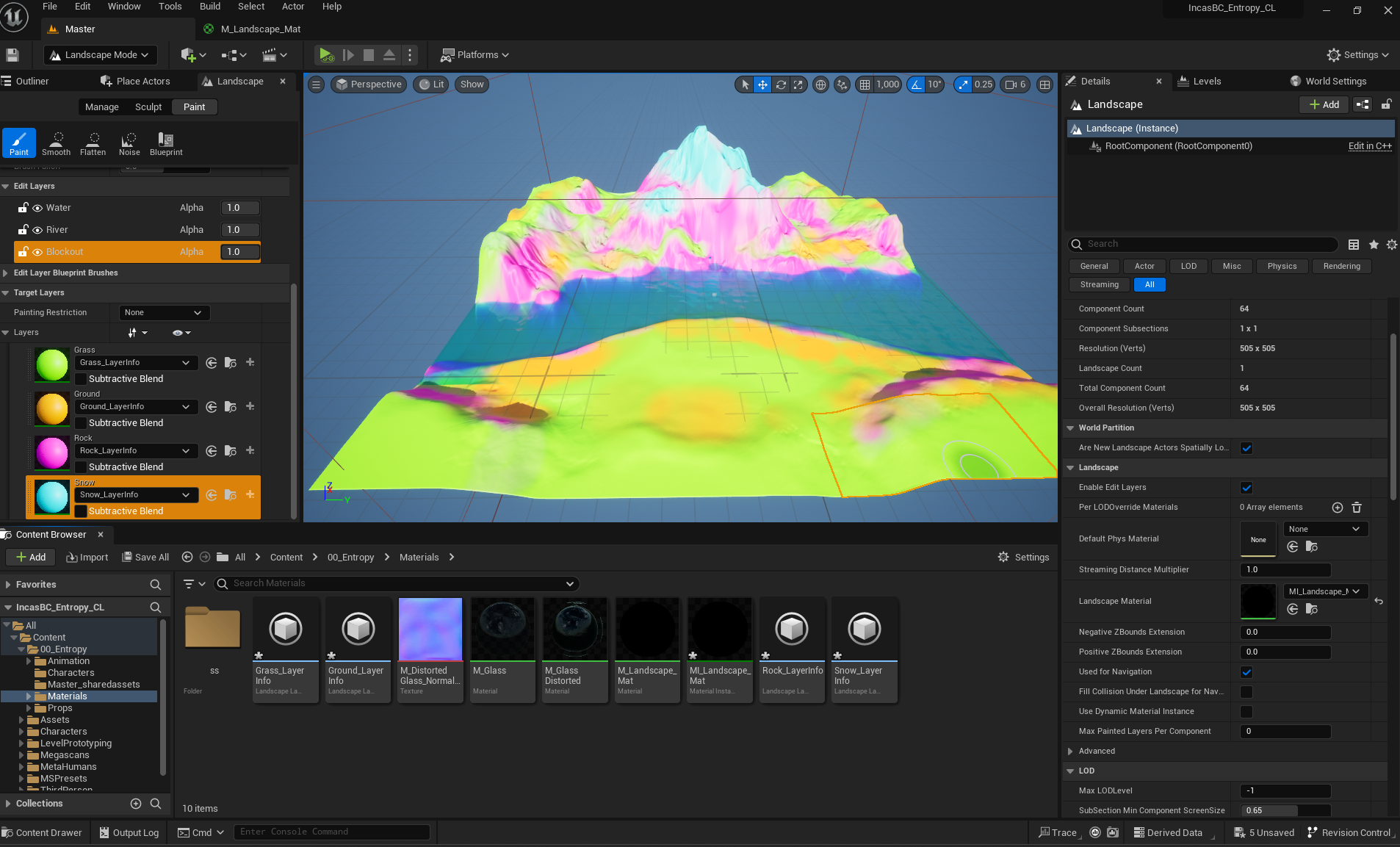Remove all Per LODOverride Materials elements
The width and height of the screenshot is (1400, 847).
pos(1357,508)
